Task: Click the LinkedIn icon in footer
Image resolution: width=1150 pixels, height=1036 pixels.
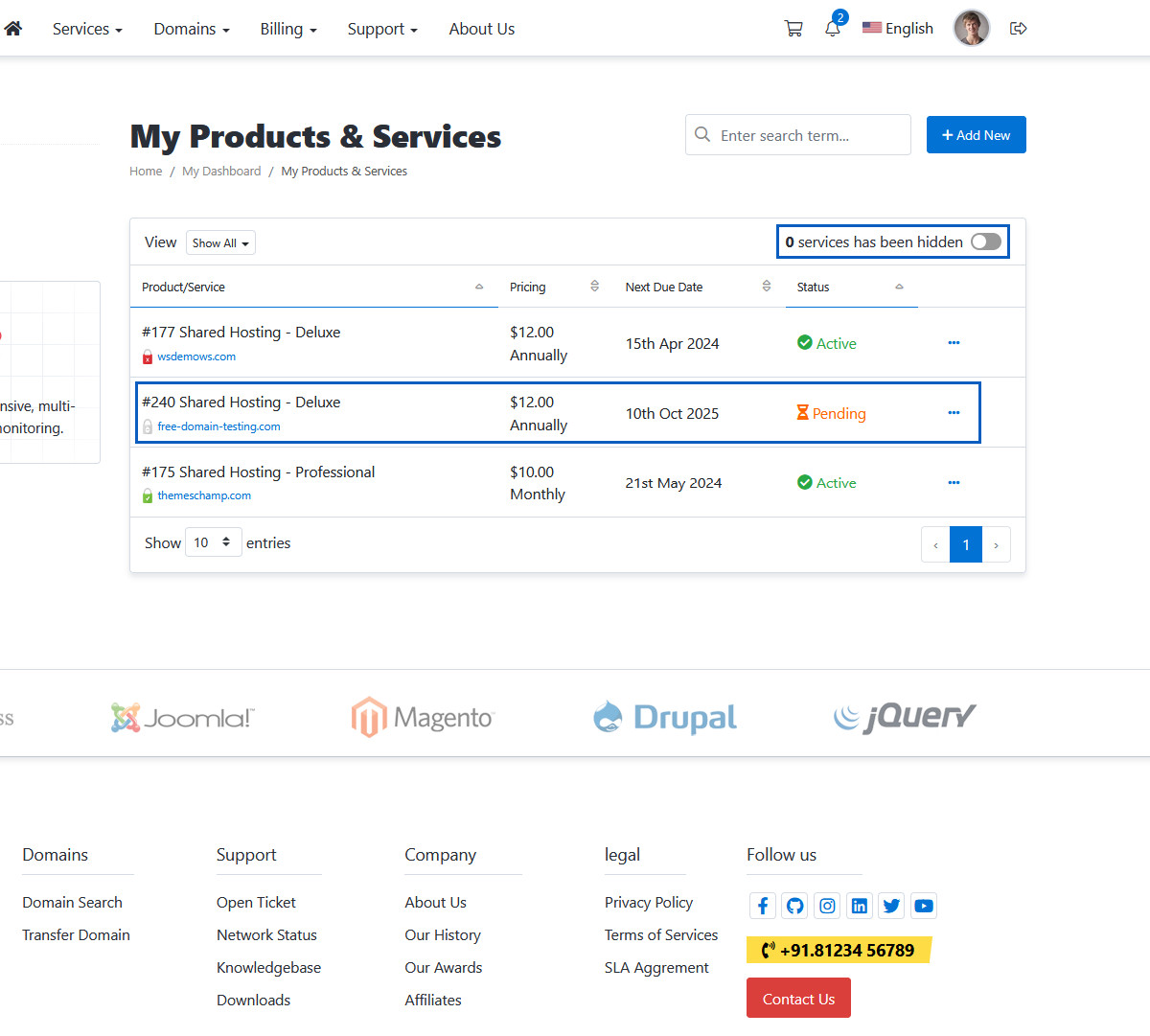Action: 860,906
